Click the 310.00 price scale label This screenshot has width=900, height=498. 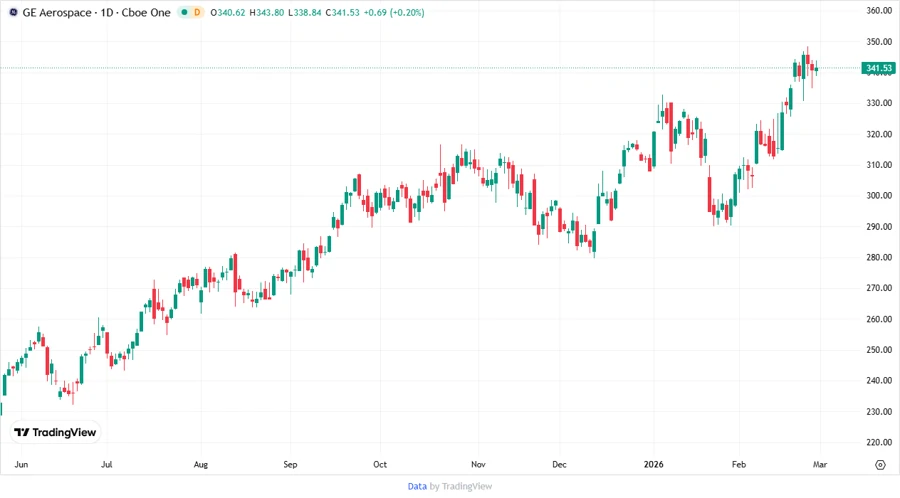point(879,165)
